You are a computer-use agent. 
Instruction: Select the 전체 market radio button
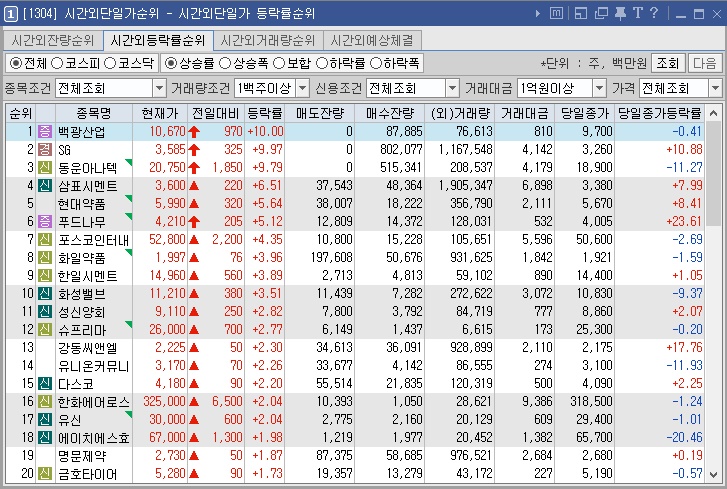click(16, 63)
